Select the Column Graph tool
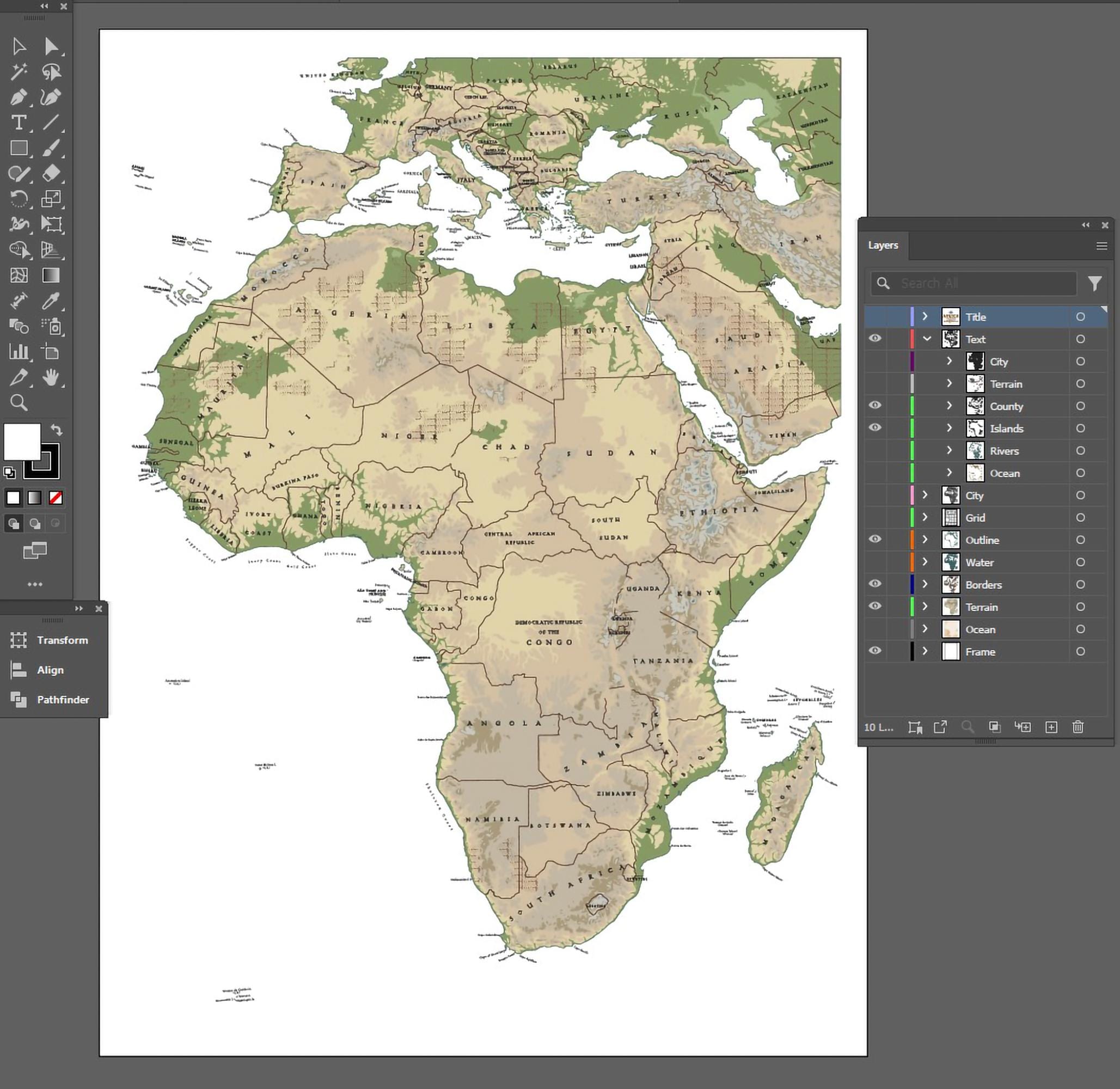The width and height of the screenshot is (1120, 1089). coord(19,351)
